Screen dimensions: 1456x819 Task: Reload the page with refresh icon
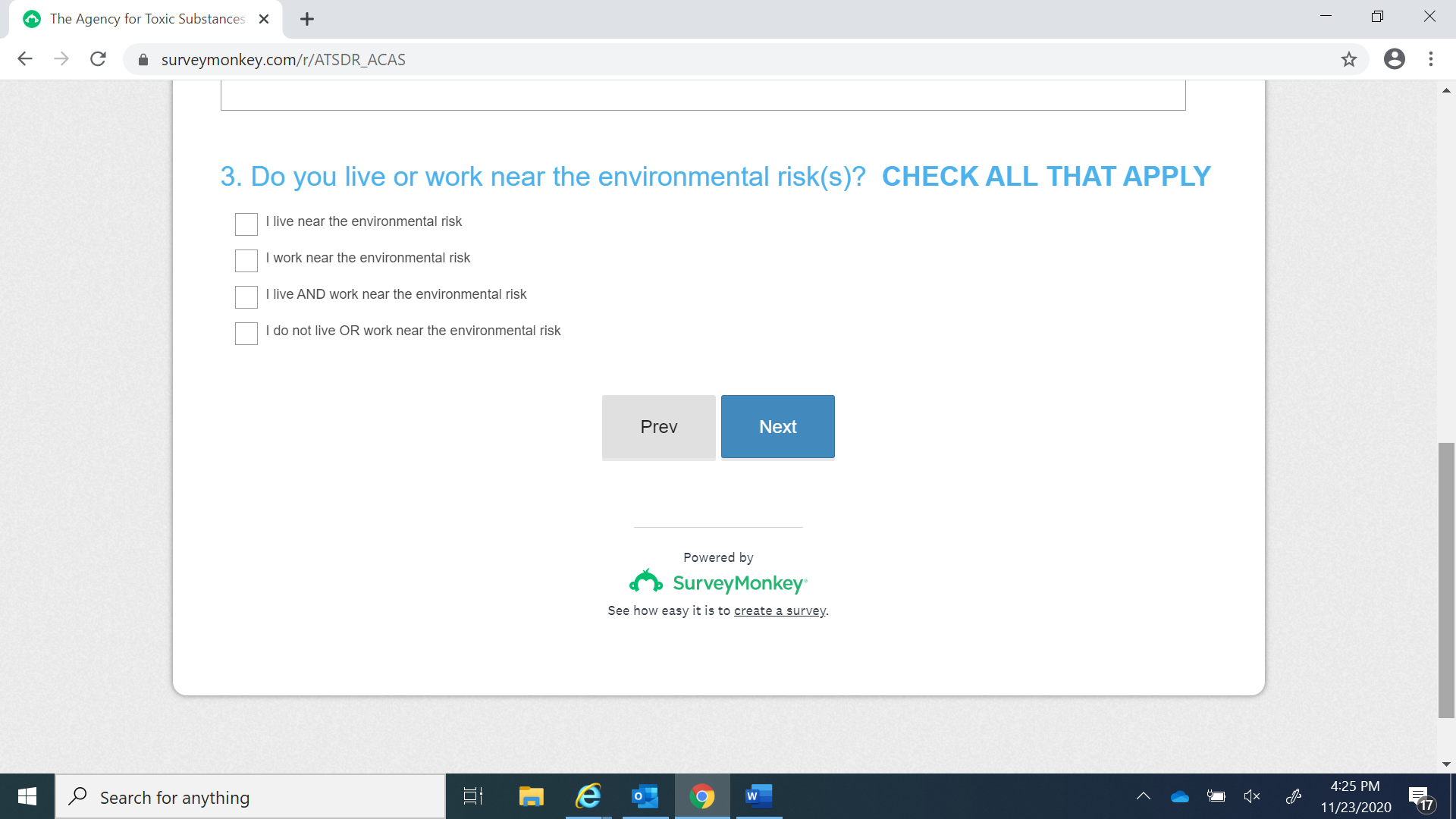[98, 59]
